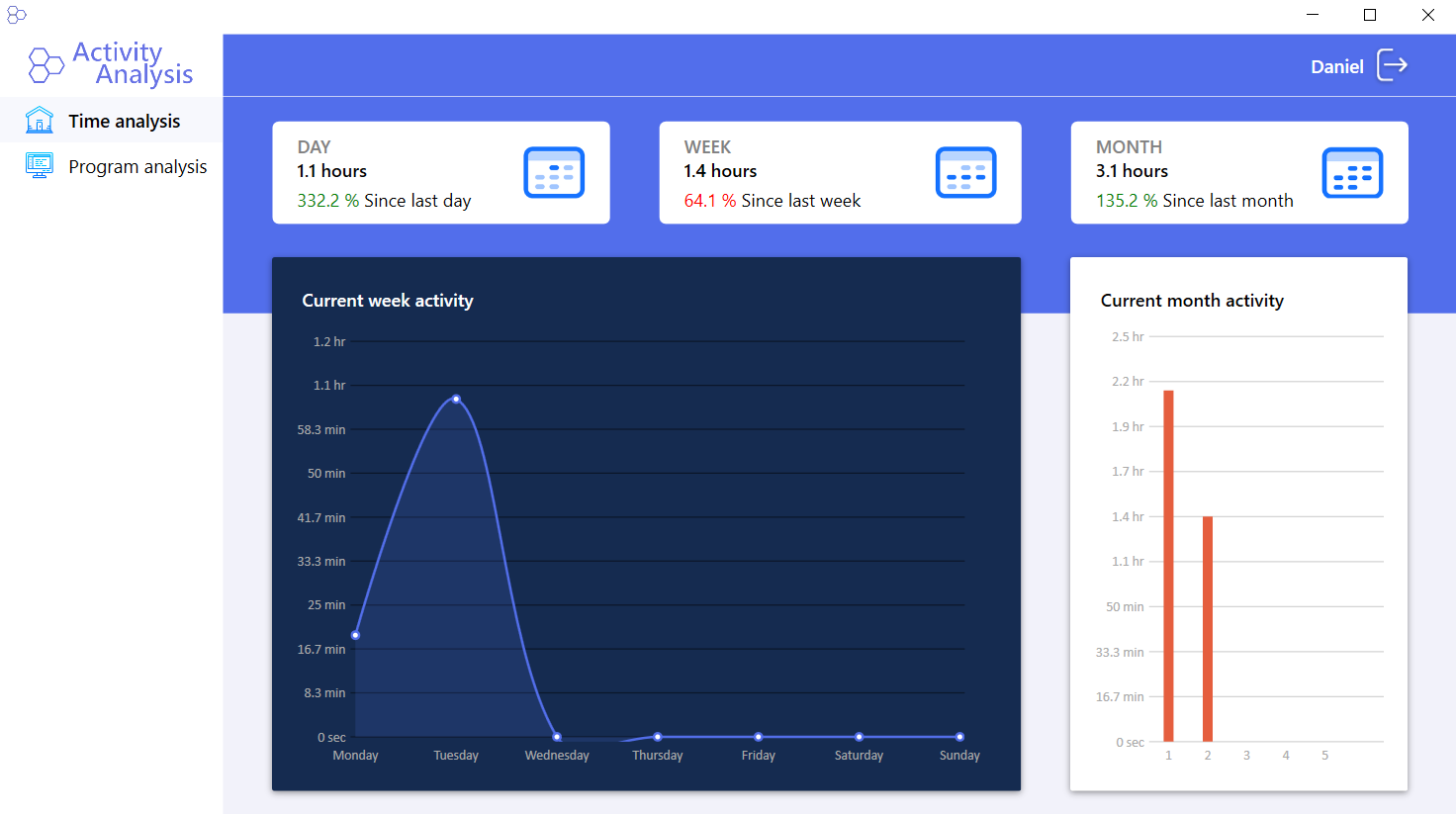
Task: Click the 'Current week activity' chart title
Action: pos(388,301)
